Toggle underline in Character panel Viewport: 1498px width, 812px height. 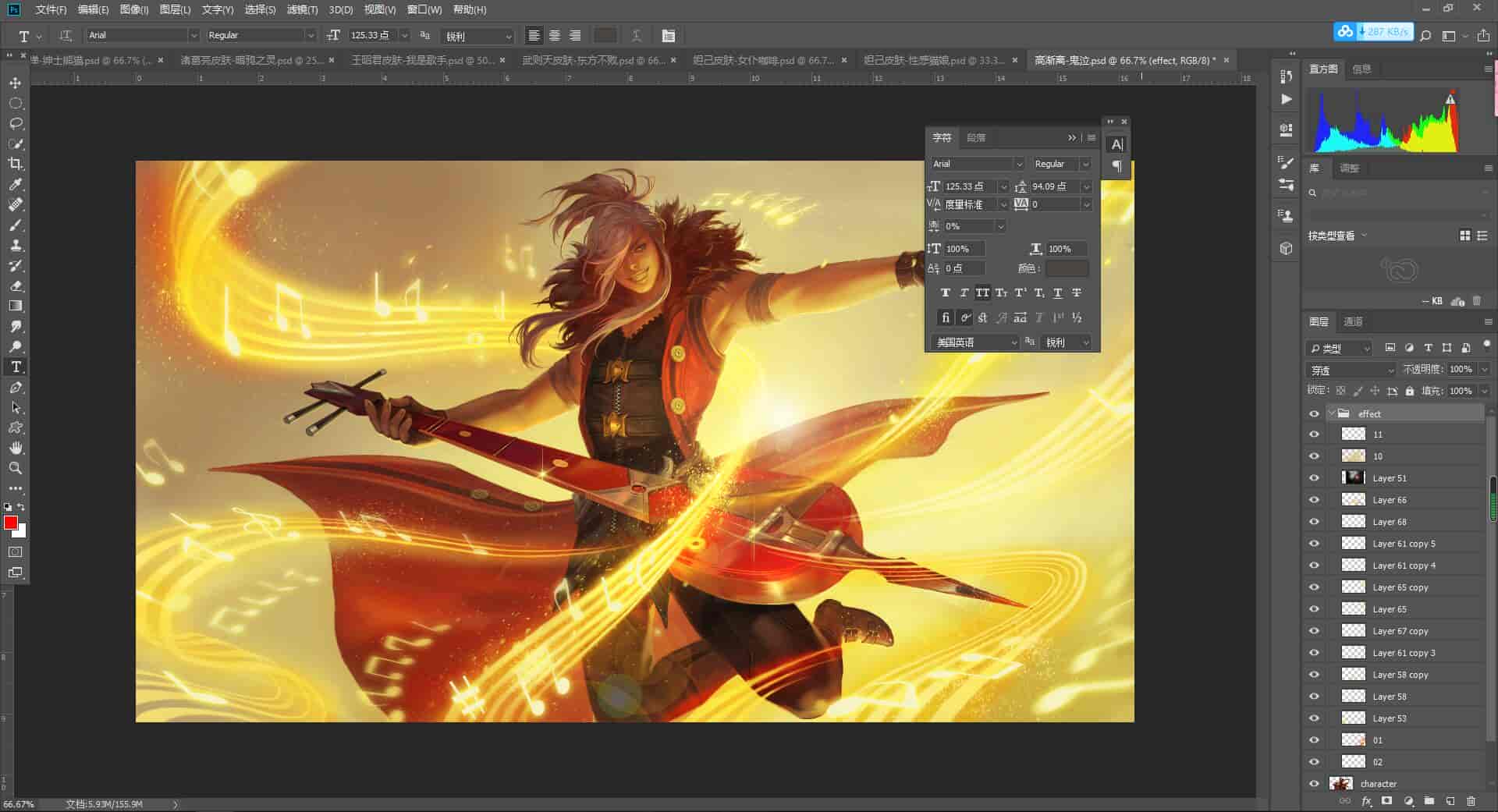click(x=1057, y=293)
